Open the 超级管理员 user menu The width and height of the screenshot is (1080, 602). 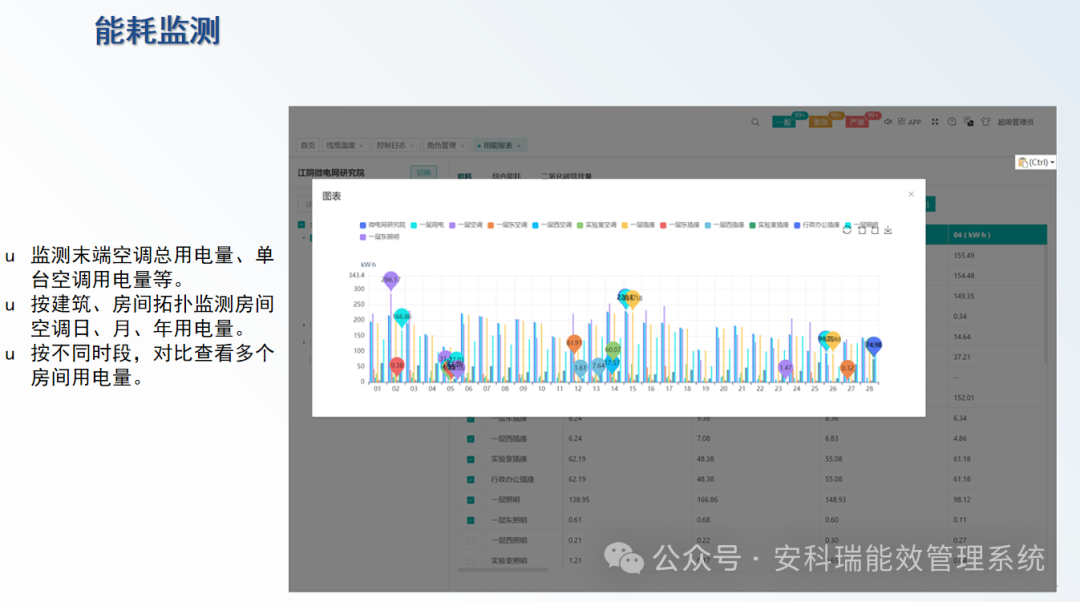tap(1015, 122)
